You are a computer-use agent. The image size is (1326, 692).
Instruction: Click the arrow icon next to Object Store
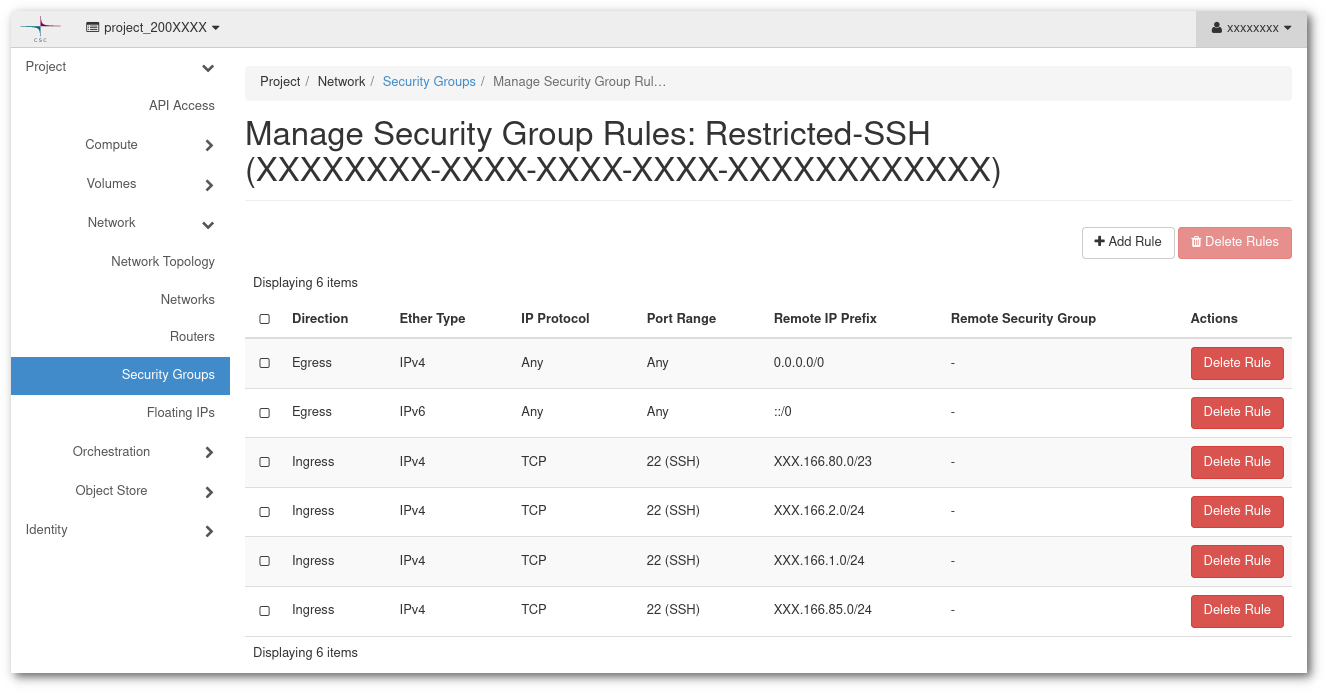[209, 492]
